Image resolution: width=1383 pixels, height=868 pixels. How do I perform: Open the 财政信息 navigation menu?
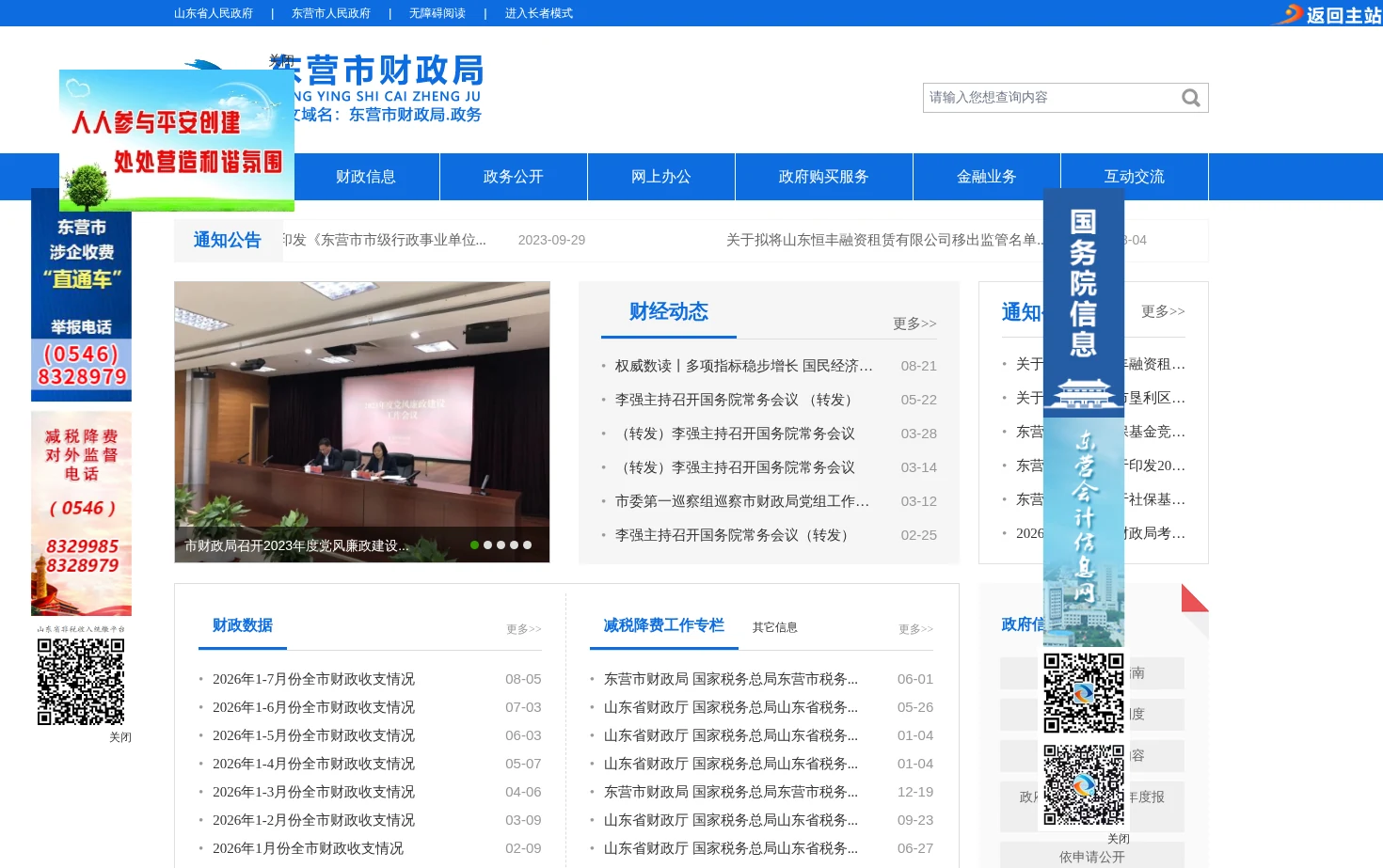point(366,177)
